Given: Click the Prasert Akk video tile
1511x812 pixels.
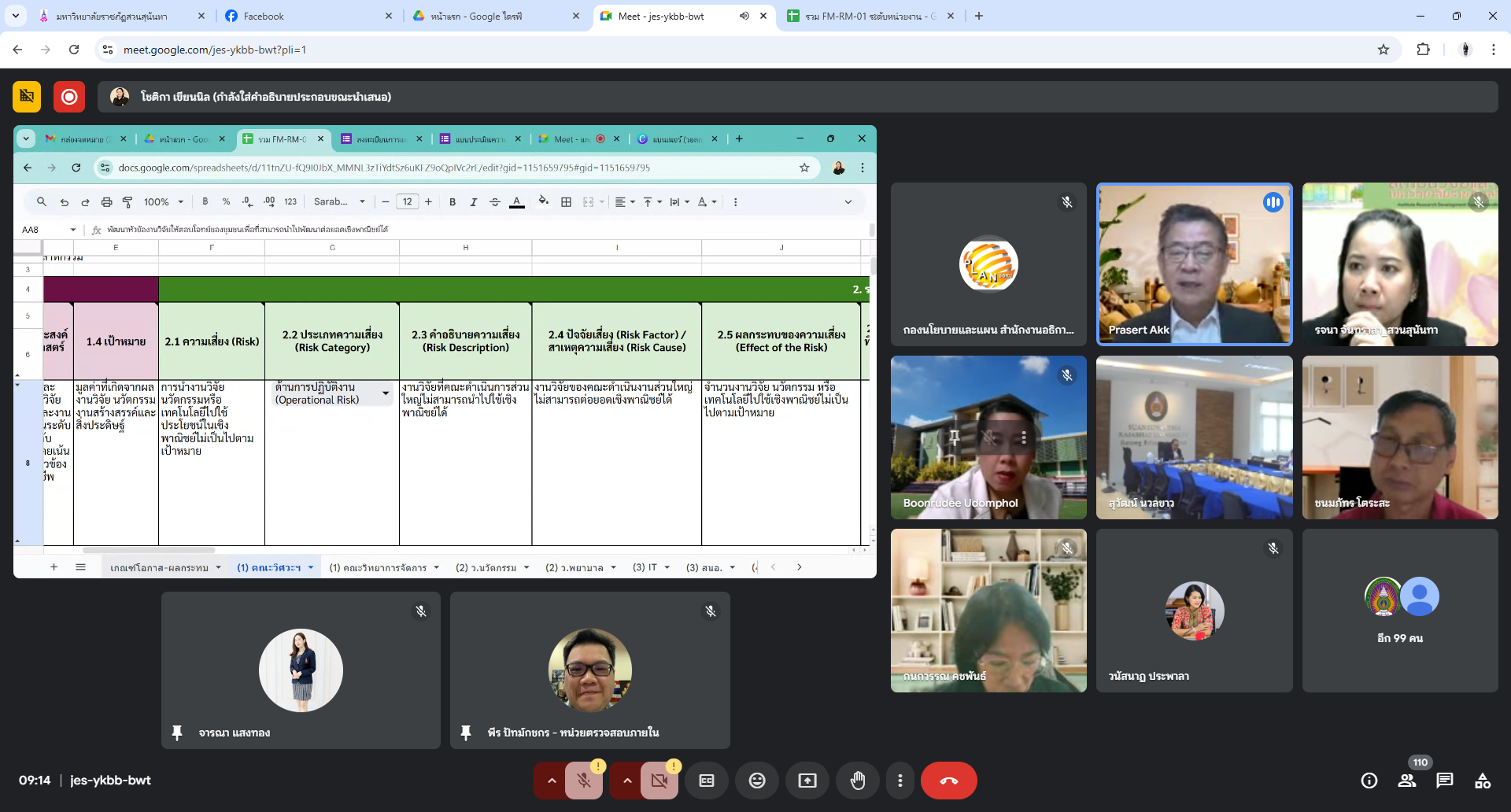Looking at the screenshot, I should pos(1194,264).
